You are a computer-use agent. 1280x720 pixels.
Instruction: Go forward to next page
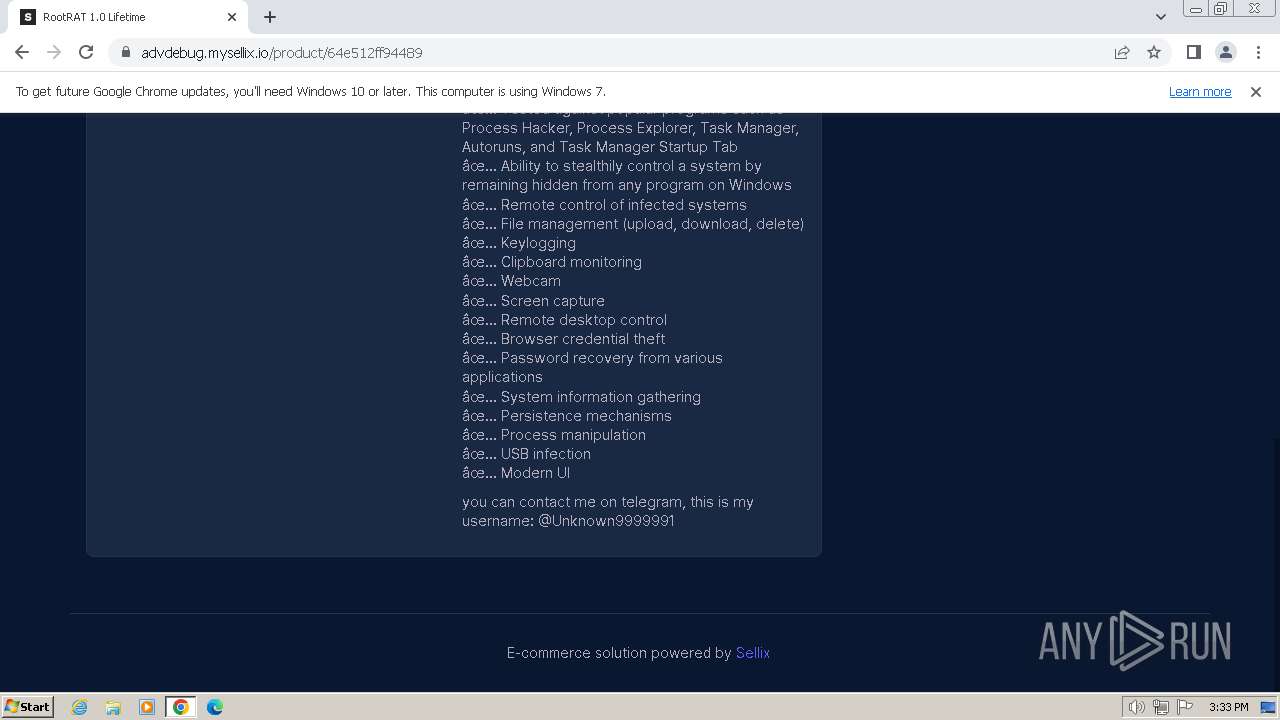[x=54, y=52]
